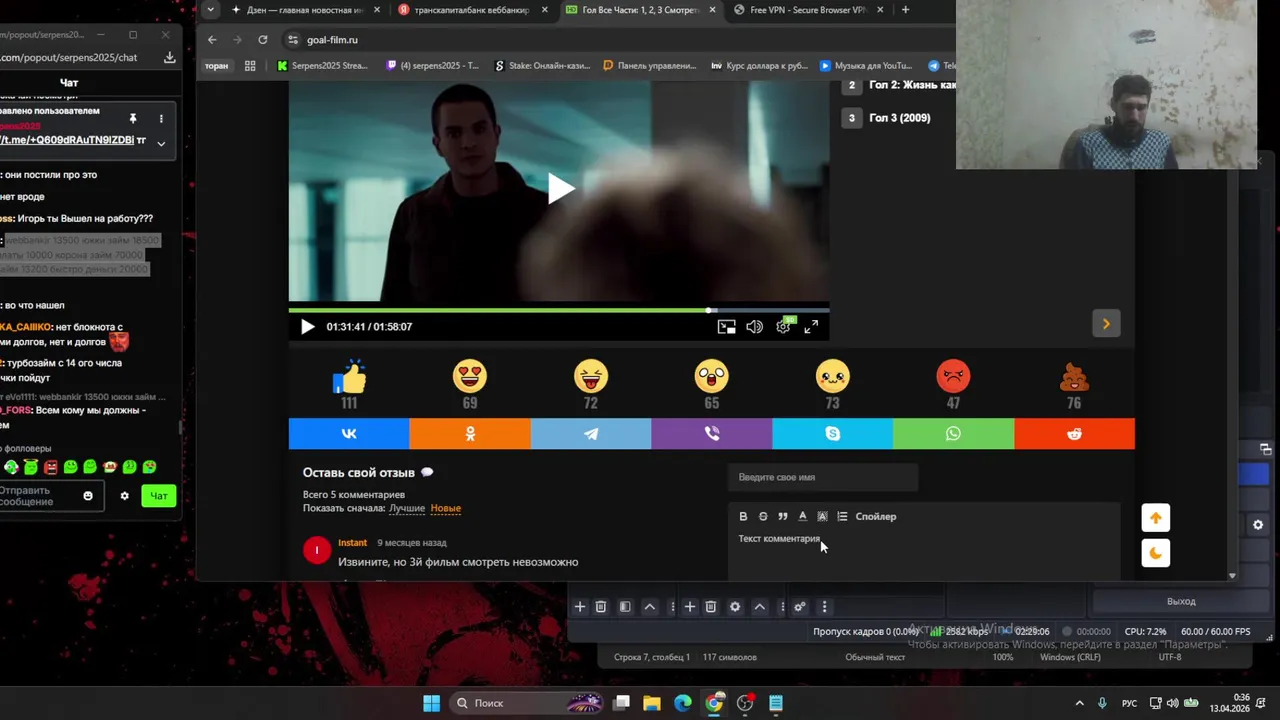Sort comments by Лучшие

[x=407, y=508]
